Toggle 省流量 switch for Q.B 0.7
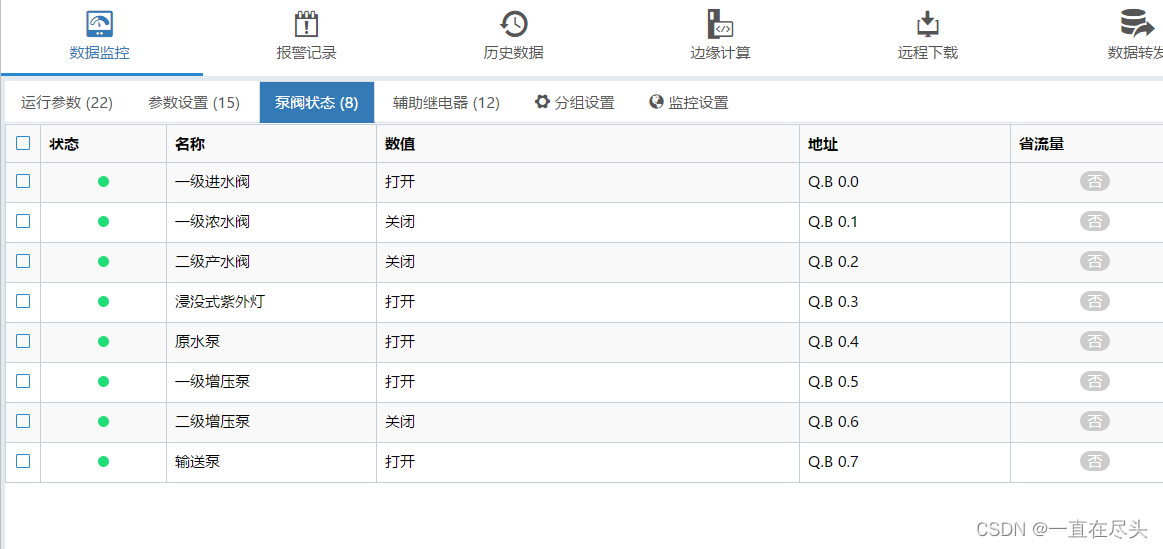Screen dimensions: 1163x549 pos(1095,462)
